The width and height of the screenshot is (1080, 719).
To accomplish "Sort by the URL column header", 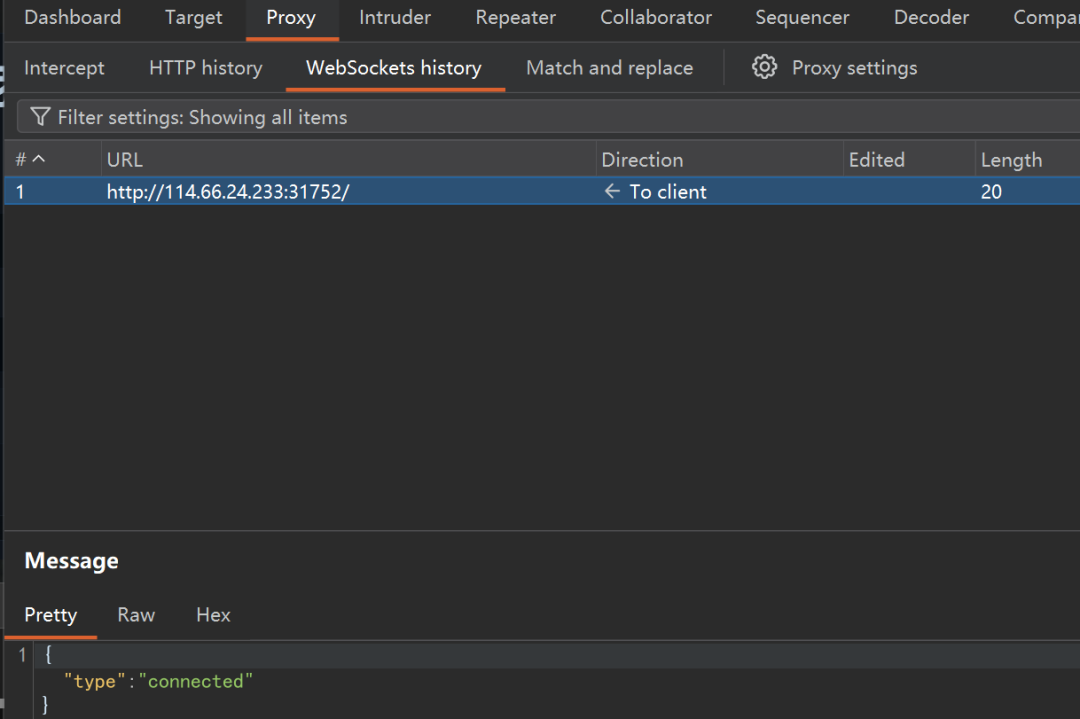I will coord(349,160).
